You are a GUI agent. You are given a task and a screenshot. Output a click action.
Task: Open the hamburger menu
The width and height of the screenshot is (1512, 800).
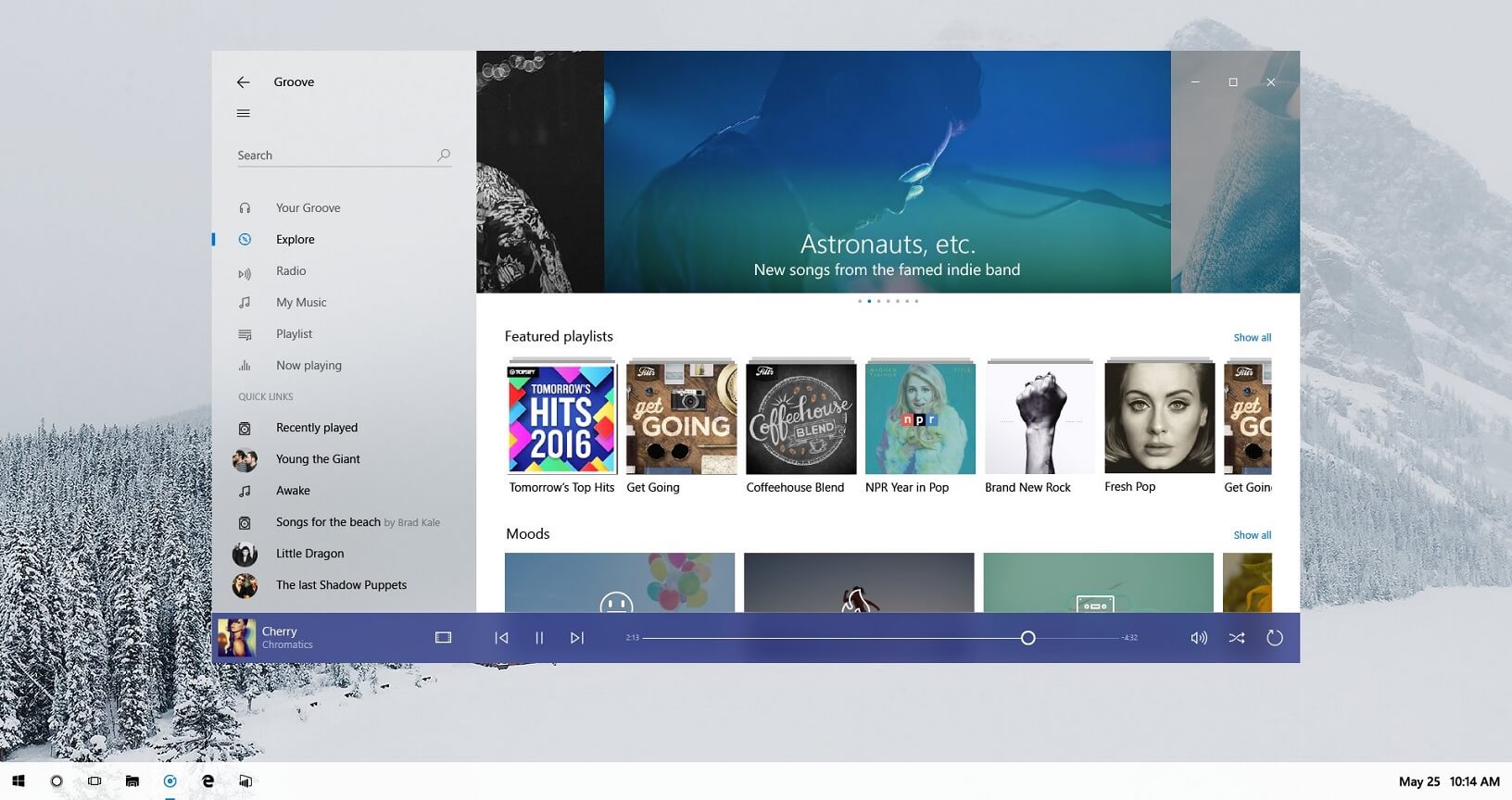pyautogui.click(x=243, y=113)
